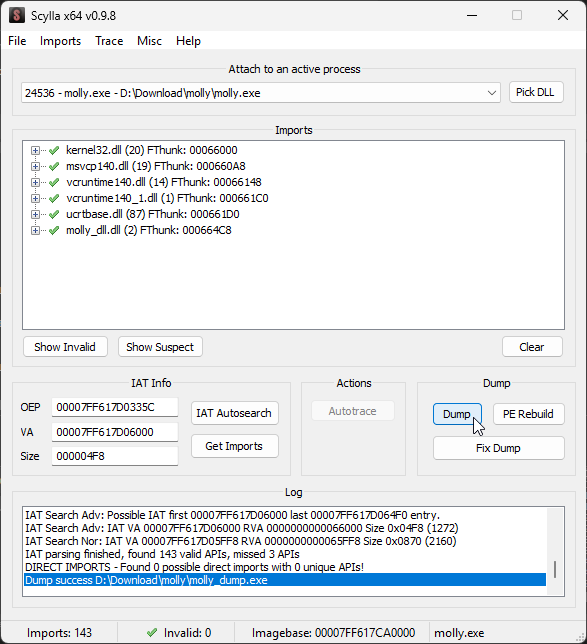Click the Log panel vertical scrollbar
The width and height of the screenshot is (587, 644).
555,552
